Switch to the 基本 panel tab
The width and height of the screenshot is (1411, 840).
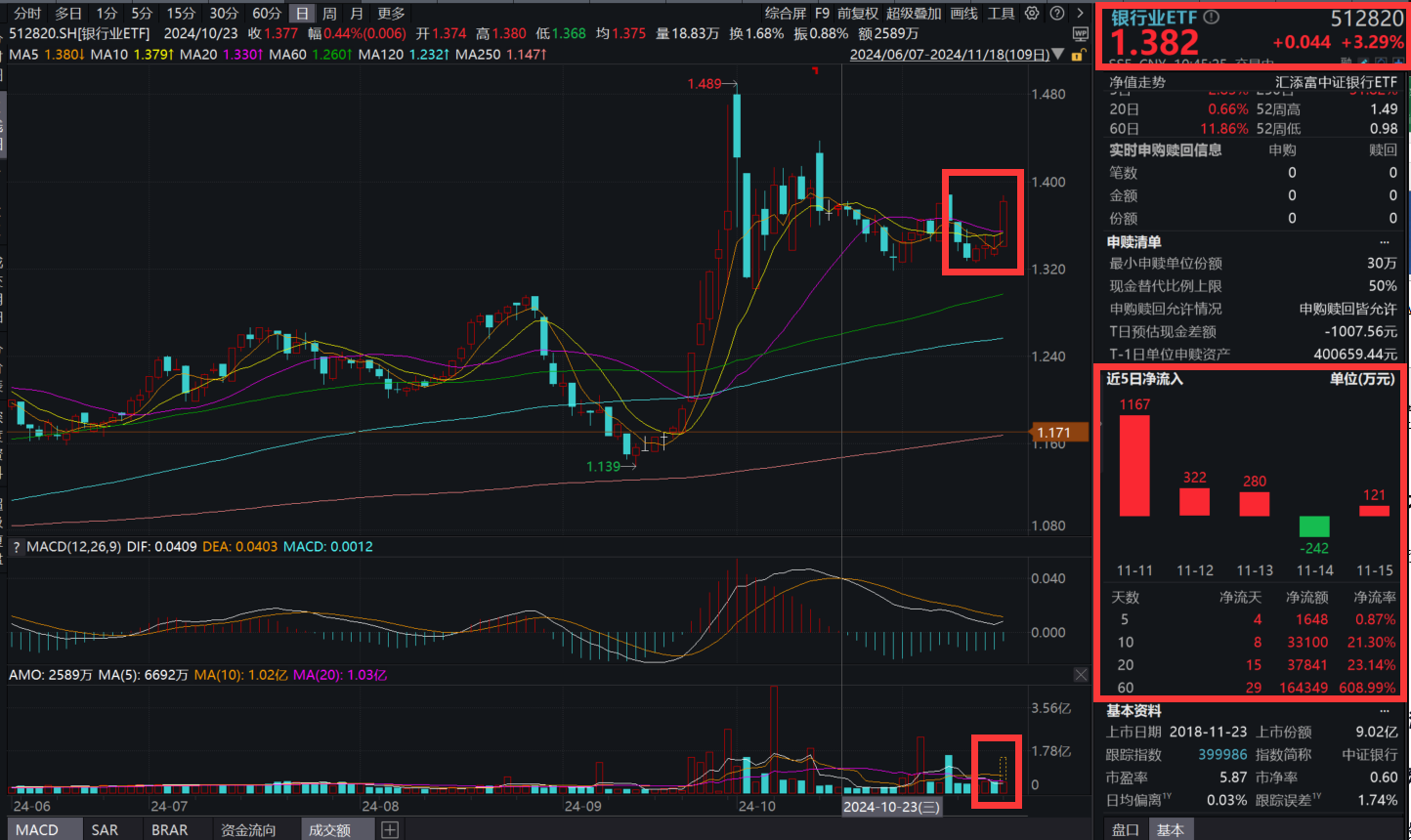[1170, 830]
